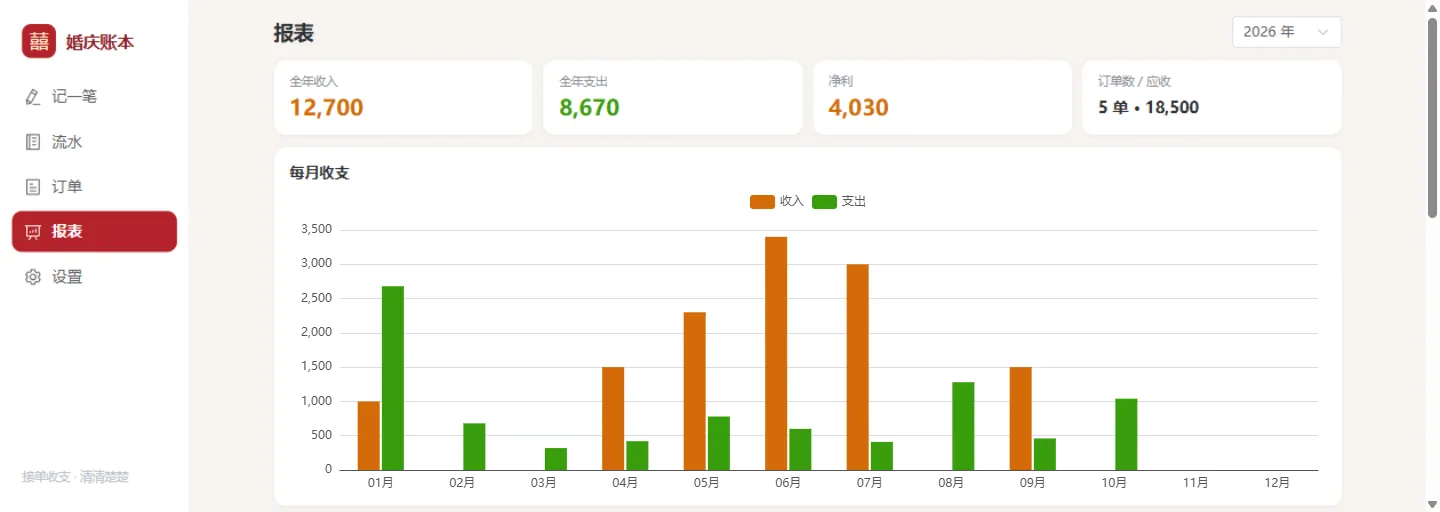Toggle the 支出 legend series
The width and height of the screenshot is (1440, 512).
click(x=839, y=201)
